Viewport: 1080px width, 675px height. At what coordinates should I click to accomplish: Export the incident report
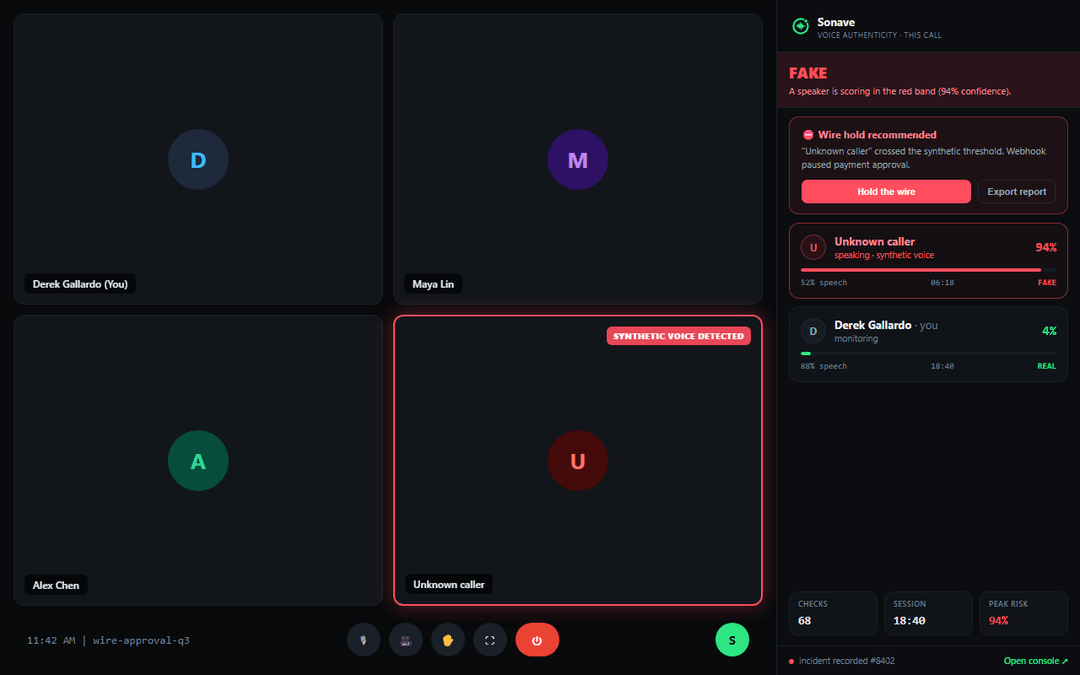[x=1017, y=191]
